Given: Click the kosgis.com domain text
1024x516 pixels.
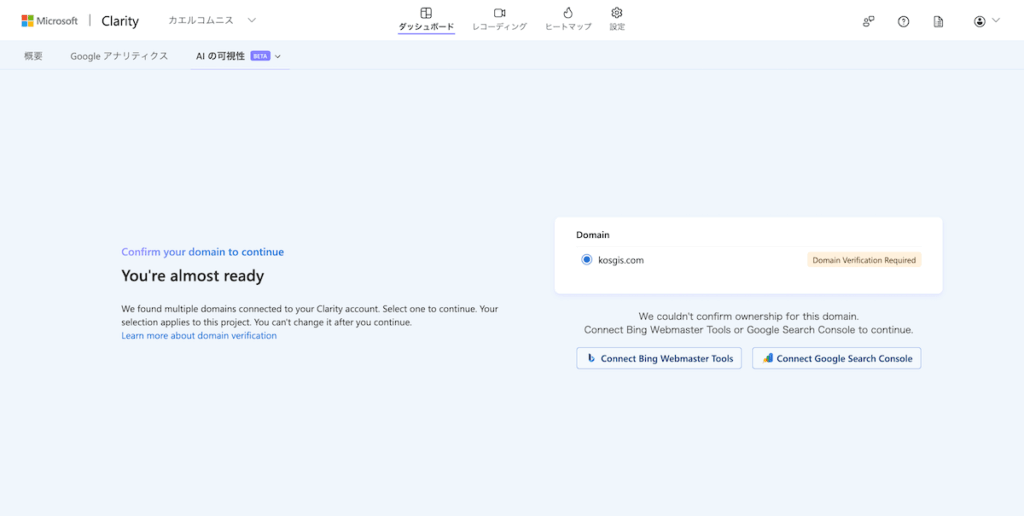Looking at the screenshot, I should (621, 260).
